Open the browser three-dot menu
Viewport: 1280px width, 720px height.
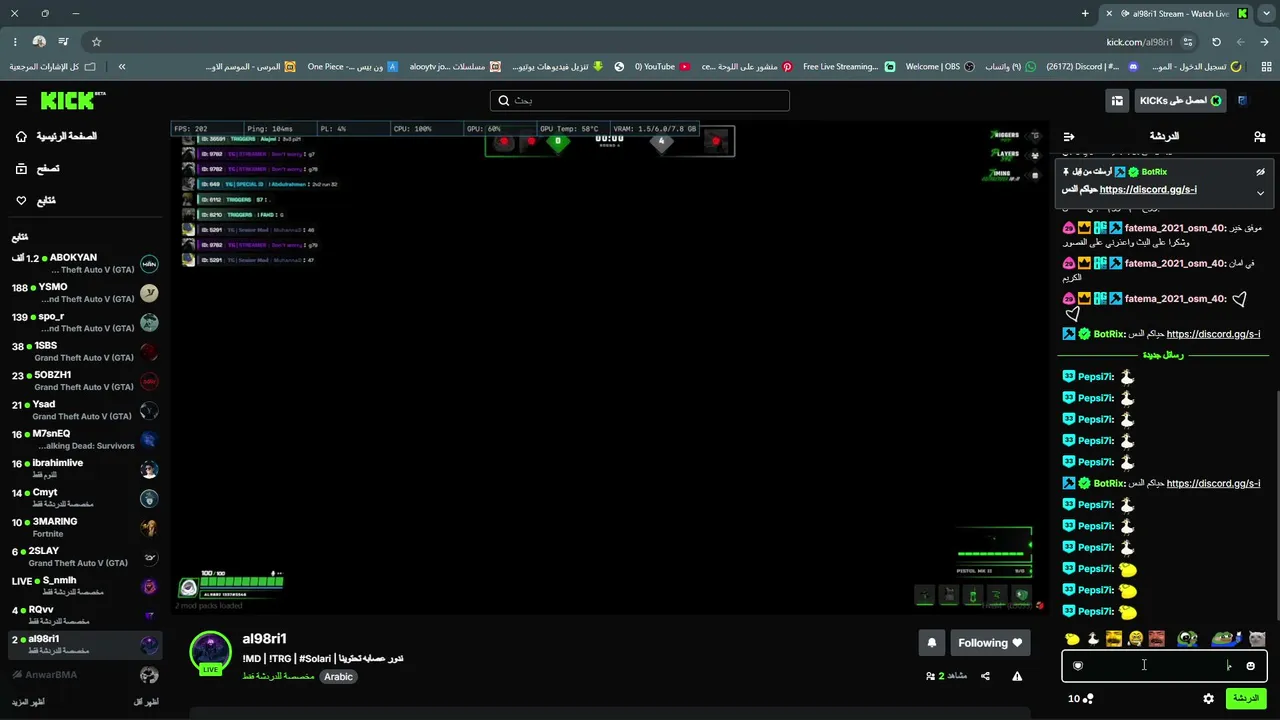(15, 42)
